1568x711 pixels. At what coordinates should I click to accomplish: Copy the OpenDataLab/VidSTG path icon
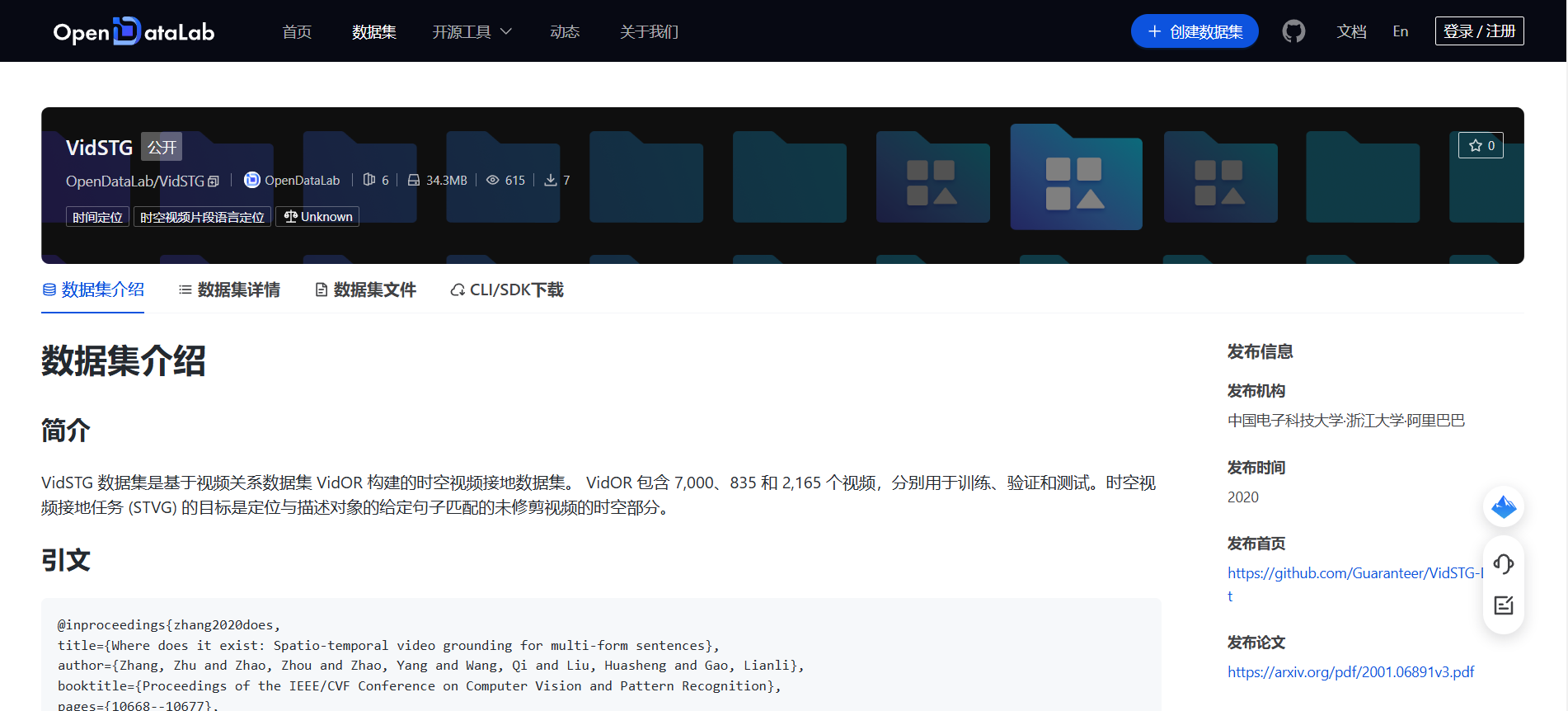pos(214,181)
